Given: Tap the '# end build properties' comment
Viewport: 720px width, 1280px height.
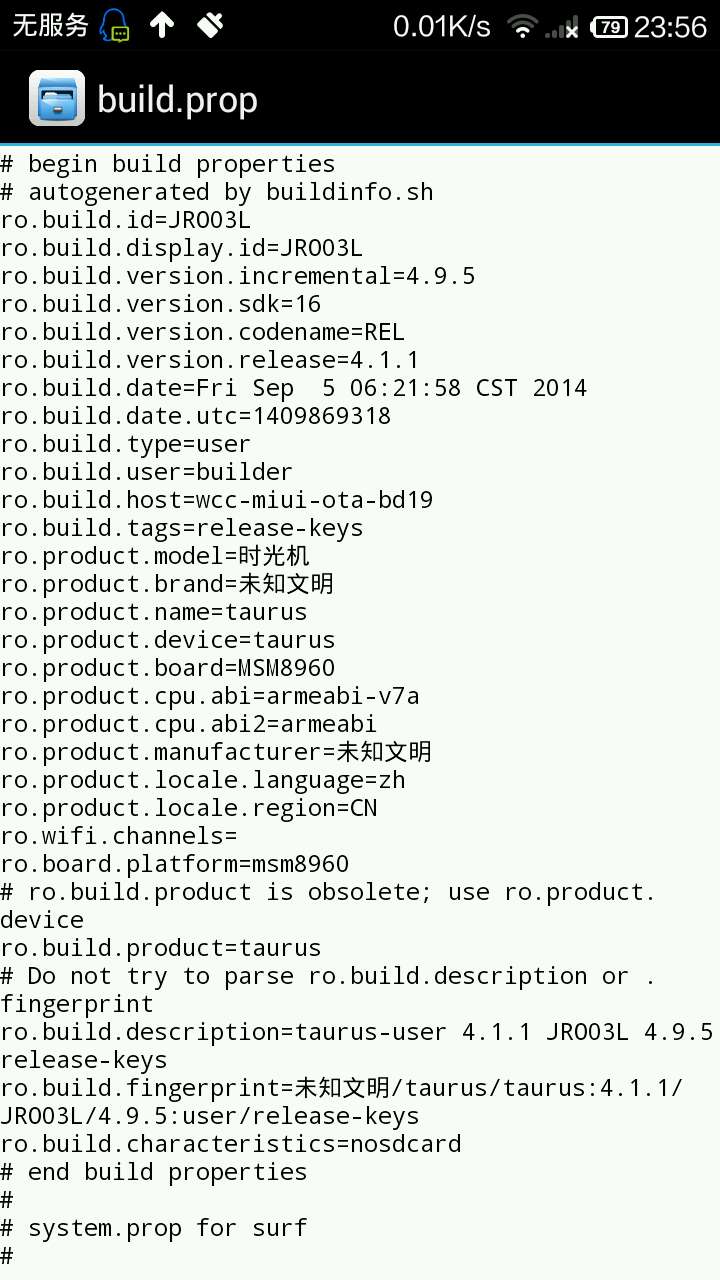Looking at the screenshot, I should pyautogui.click(x=153, y=1172).
